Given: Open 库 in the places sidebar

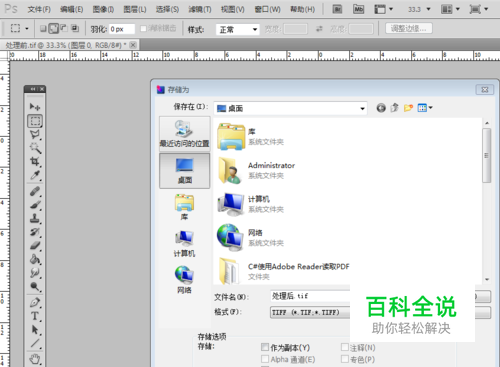Looking at the screenshot, I should [184, 207].
